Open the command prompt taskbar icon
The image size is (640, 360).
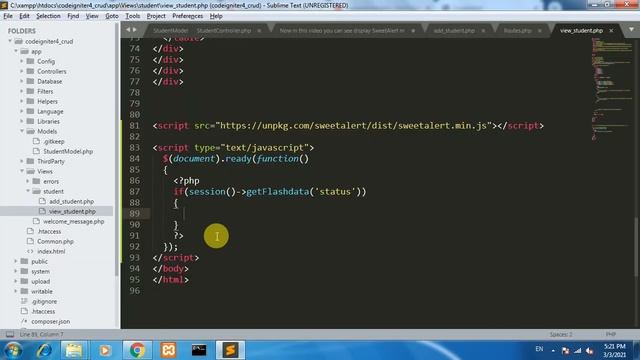point(199,350)
